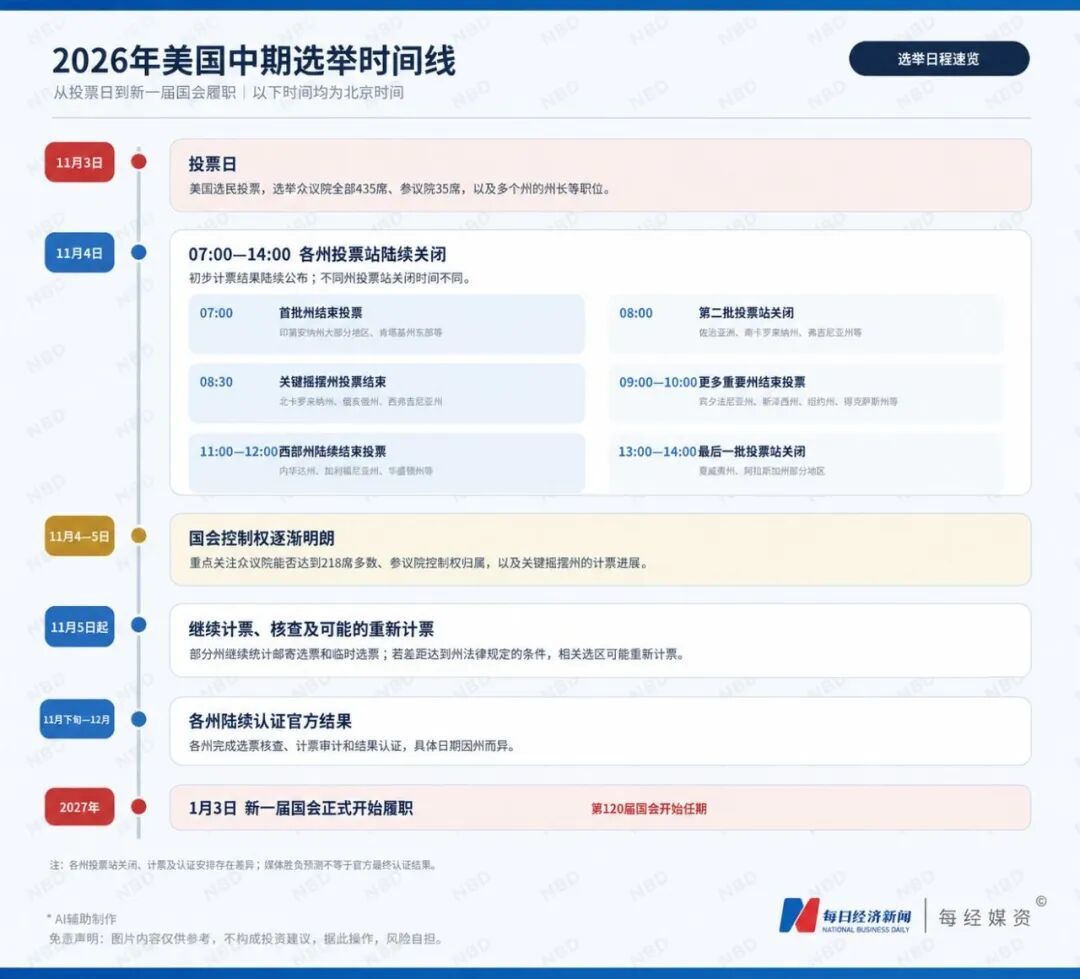The height and width of the screenshot is (979, 1080).
Task: Choose the 11月5日起 date badge
Action: point(79,627)
